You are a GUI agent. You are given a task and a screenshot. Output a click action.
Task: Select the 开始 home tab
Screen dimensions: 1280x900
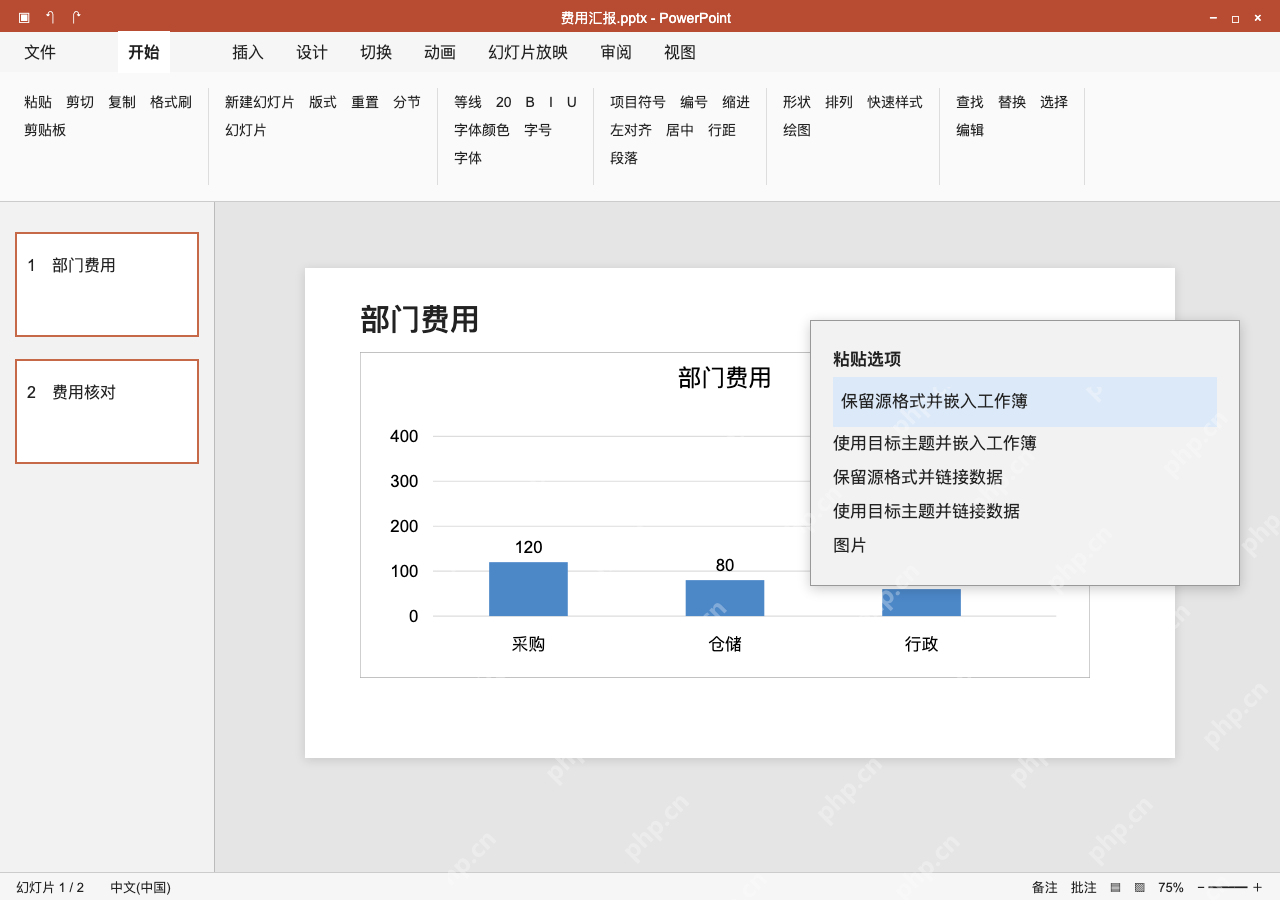144,52
